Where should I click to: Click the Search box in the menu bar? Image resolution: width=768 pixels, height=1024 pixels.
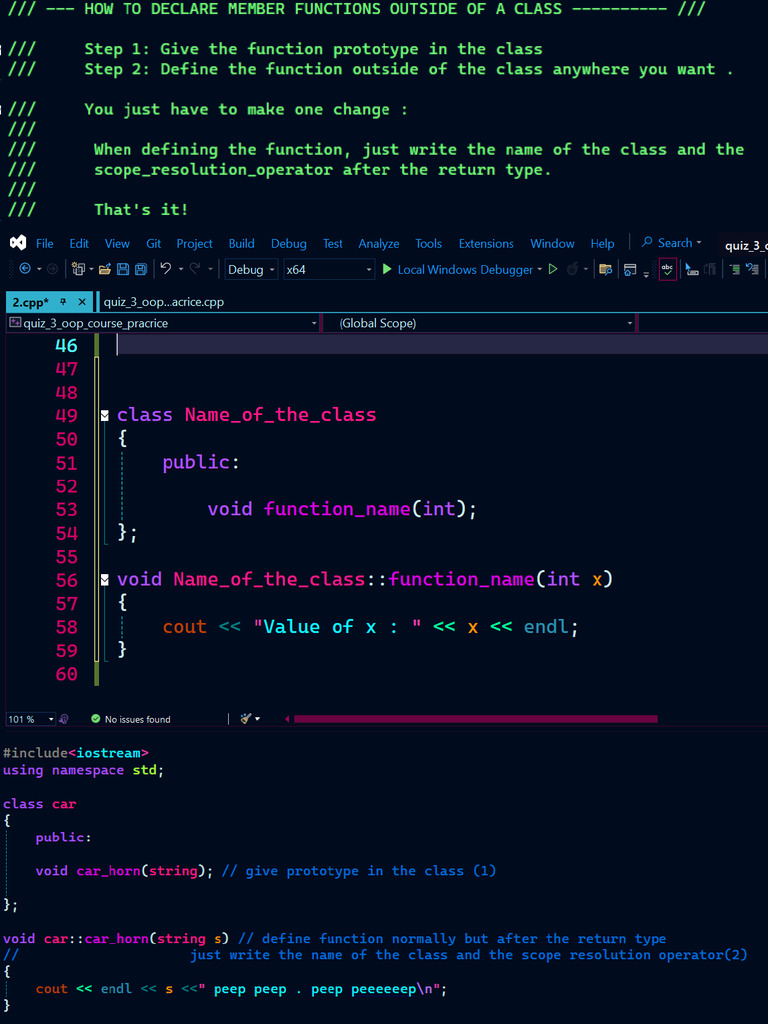671,242
